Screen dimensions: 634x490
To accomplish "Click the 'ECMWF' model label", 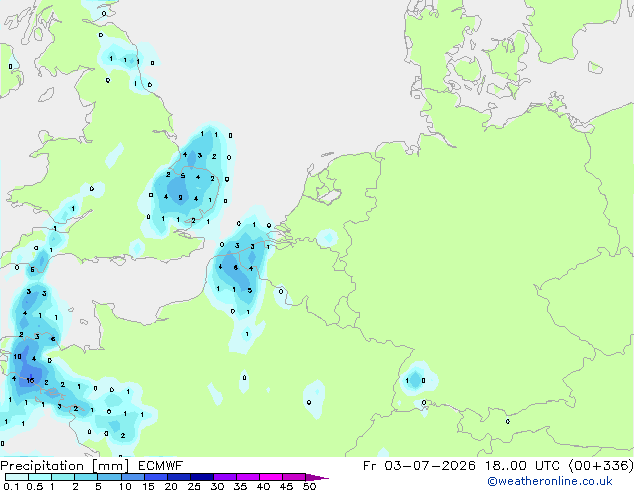I will pos(161,466).
